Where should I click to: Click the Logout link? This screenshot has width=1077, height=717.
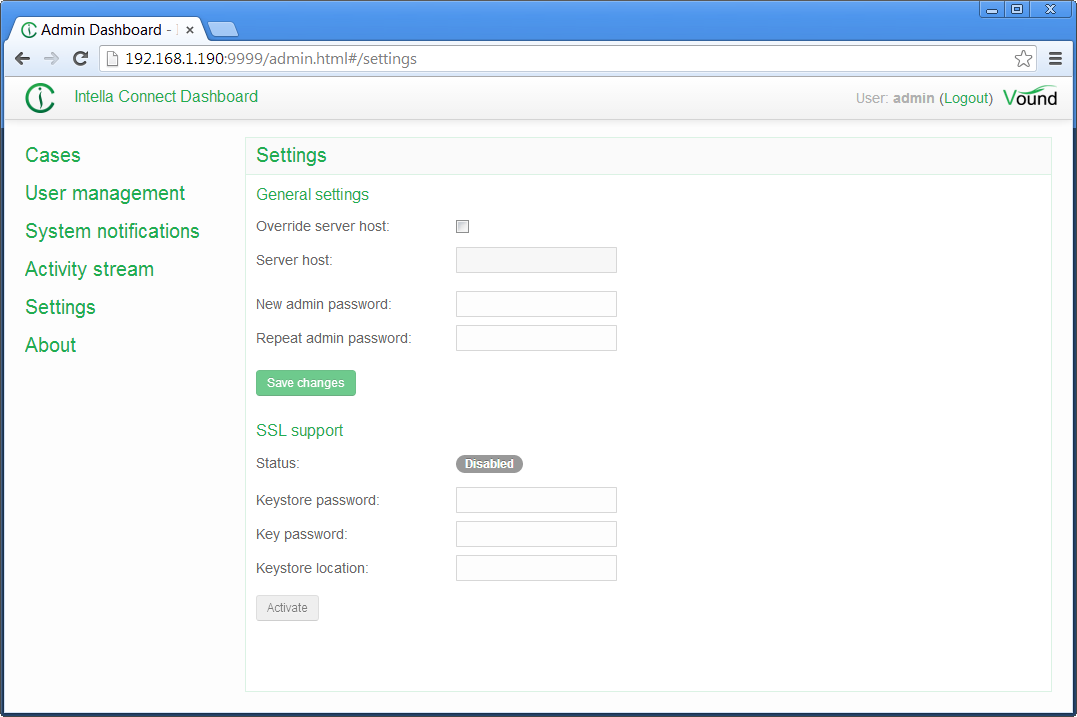pyautogui.click(x=966, y=98)
